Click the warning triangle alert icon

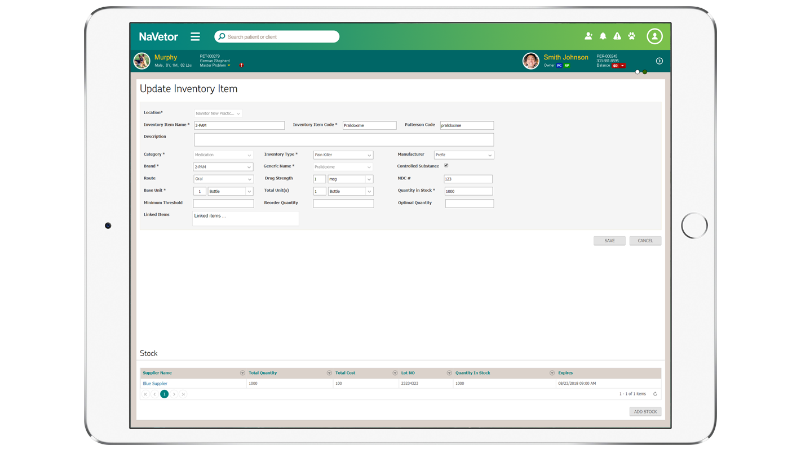pos(617,36)
